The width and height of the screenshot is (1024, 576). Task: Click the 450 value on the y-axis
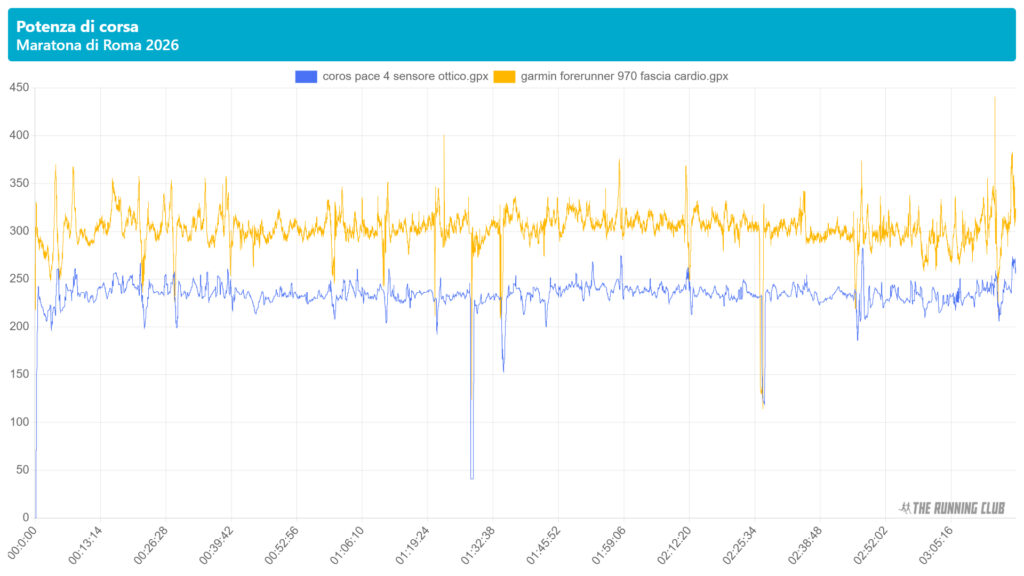coord(18,88)
